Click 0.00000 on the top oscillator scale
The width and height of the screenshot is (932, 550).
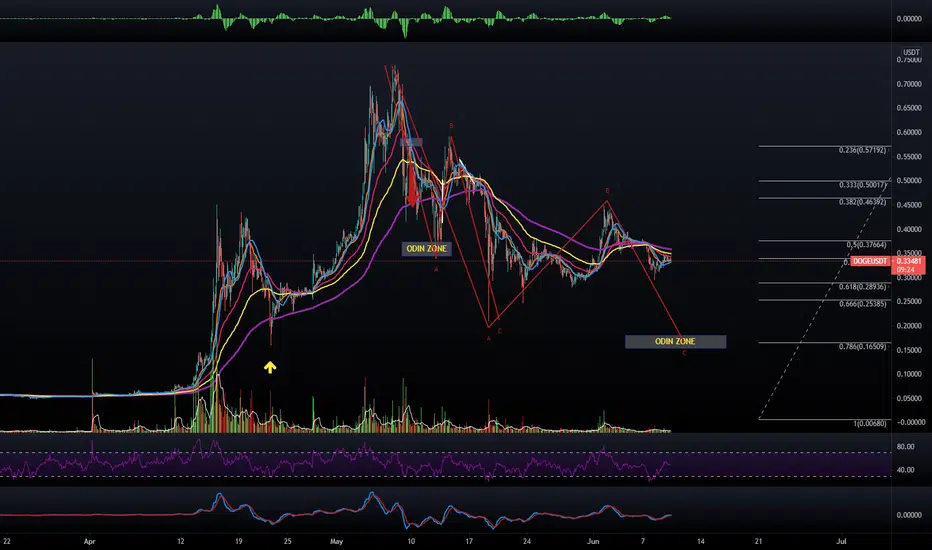tap(909, 18)
